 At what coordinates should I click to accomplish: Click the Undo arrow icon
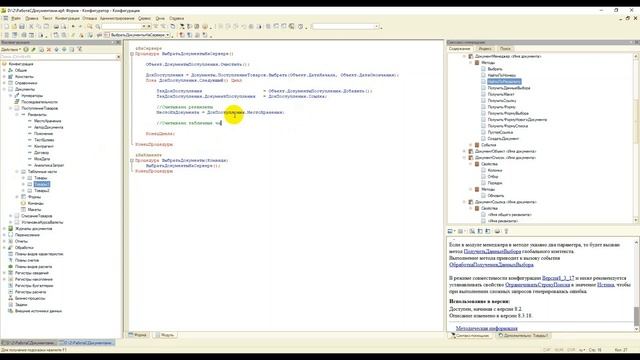(x=73, y=27)
